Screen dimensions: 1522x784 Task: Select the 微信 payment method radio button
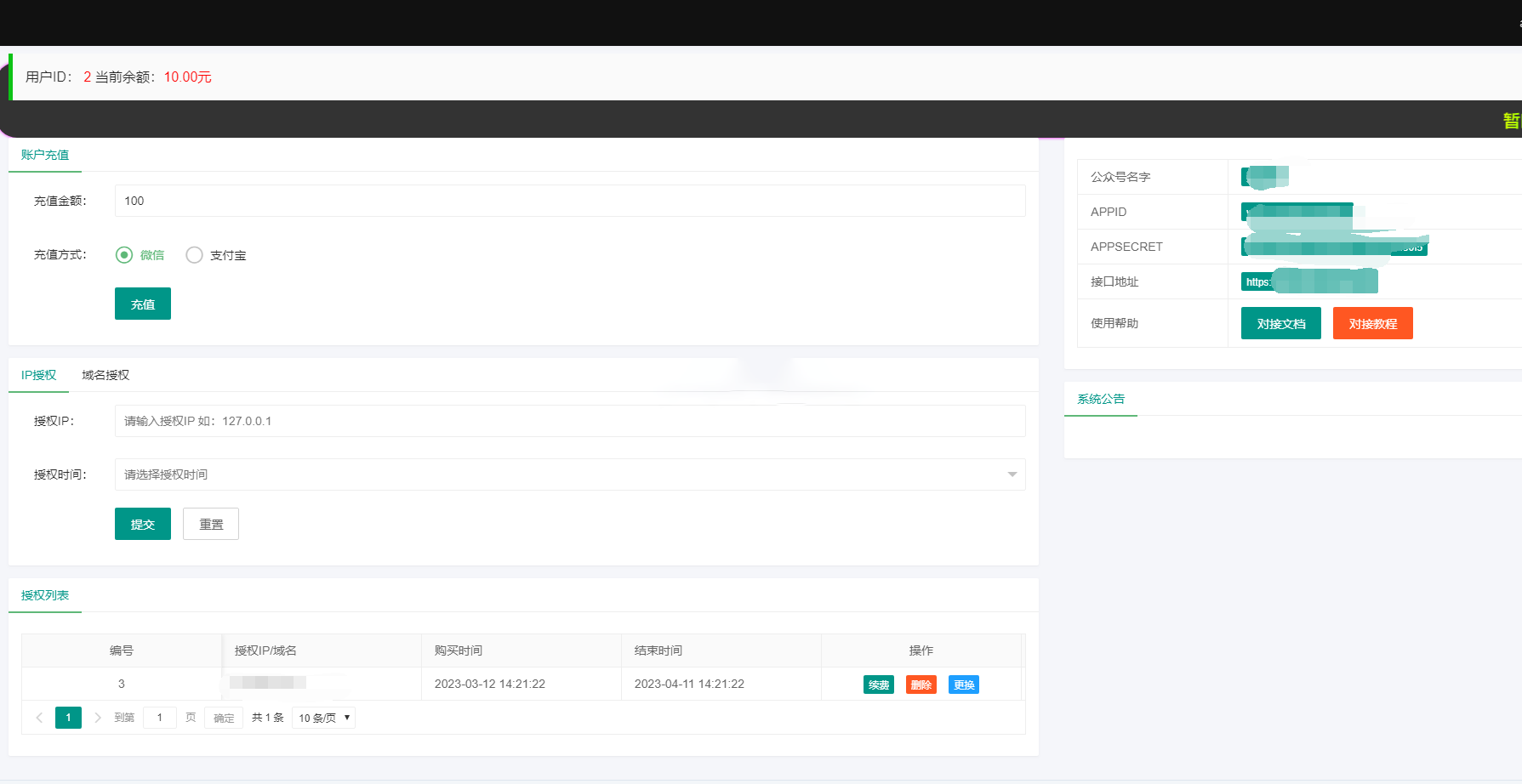click(x=123, y=254)
